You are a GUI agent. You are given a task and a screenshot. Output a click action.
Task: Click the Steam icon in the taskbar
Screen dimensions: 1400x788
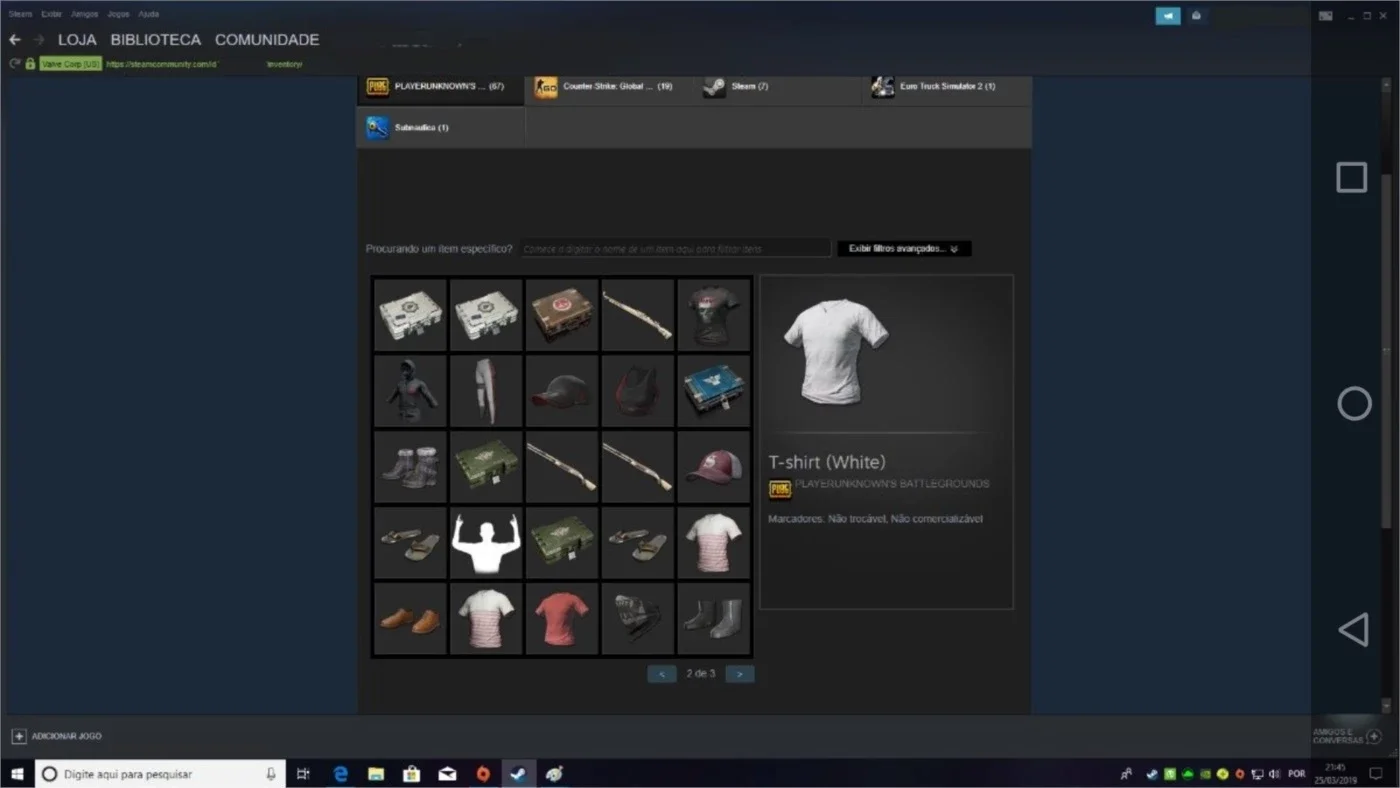click(x=518, y=774)
